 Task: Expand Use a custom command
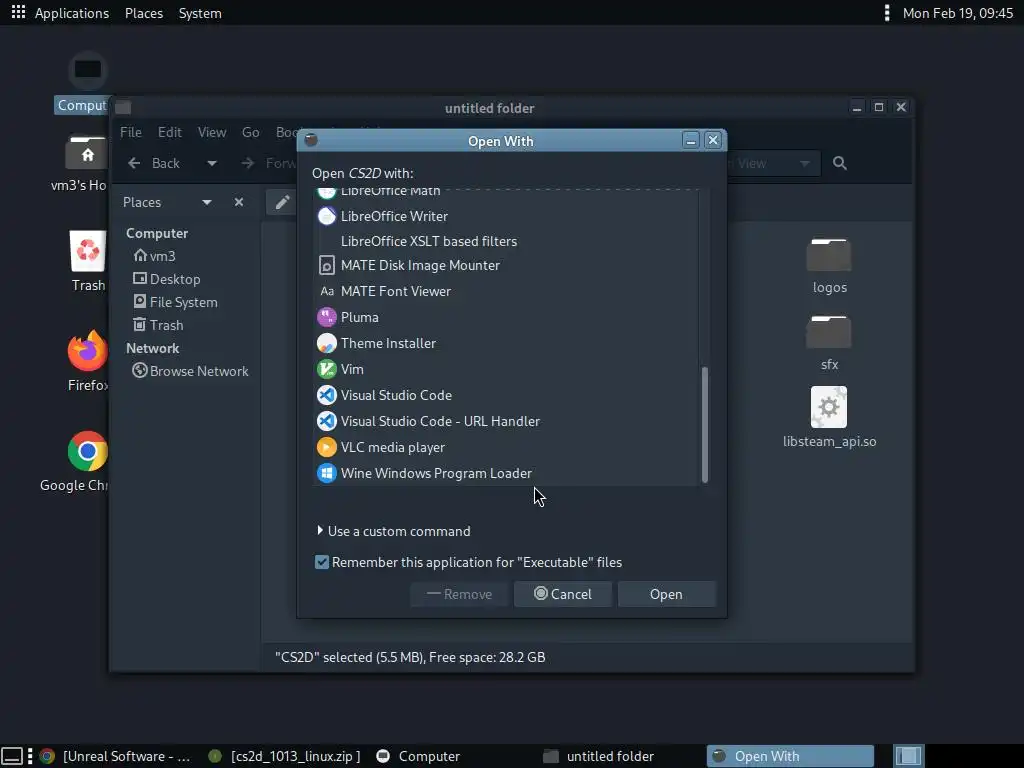tap(320, 531)
